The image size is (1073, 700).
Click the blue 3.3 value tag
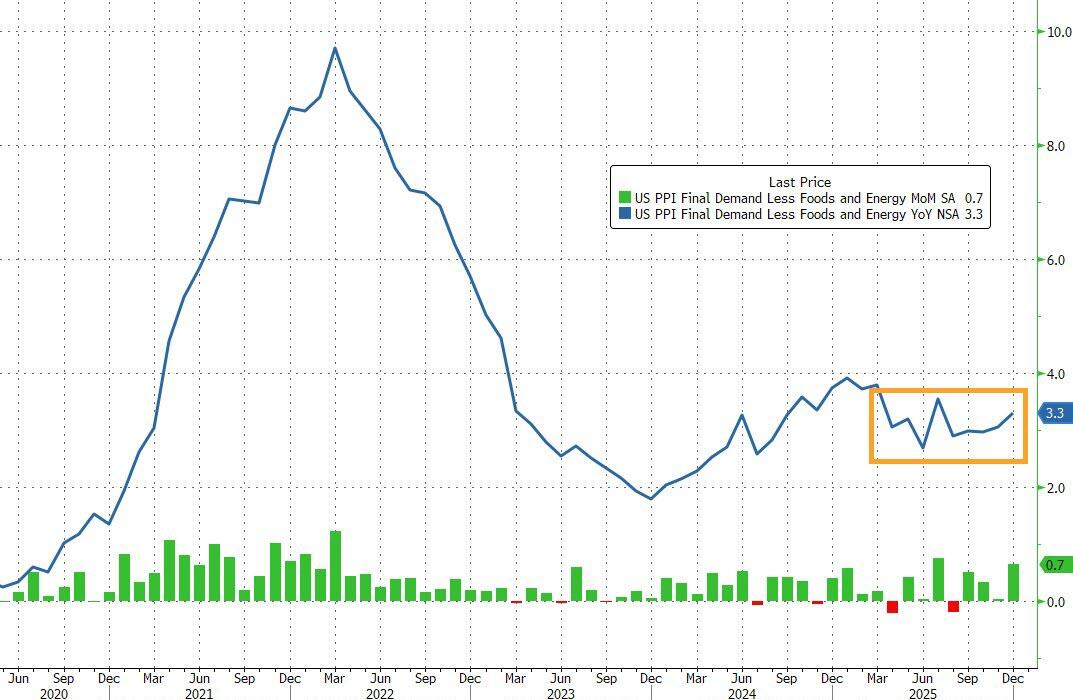pos(1054,413)
